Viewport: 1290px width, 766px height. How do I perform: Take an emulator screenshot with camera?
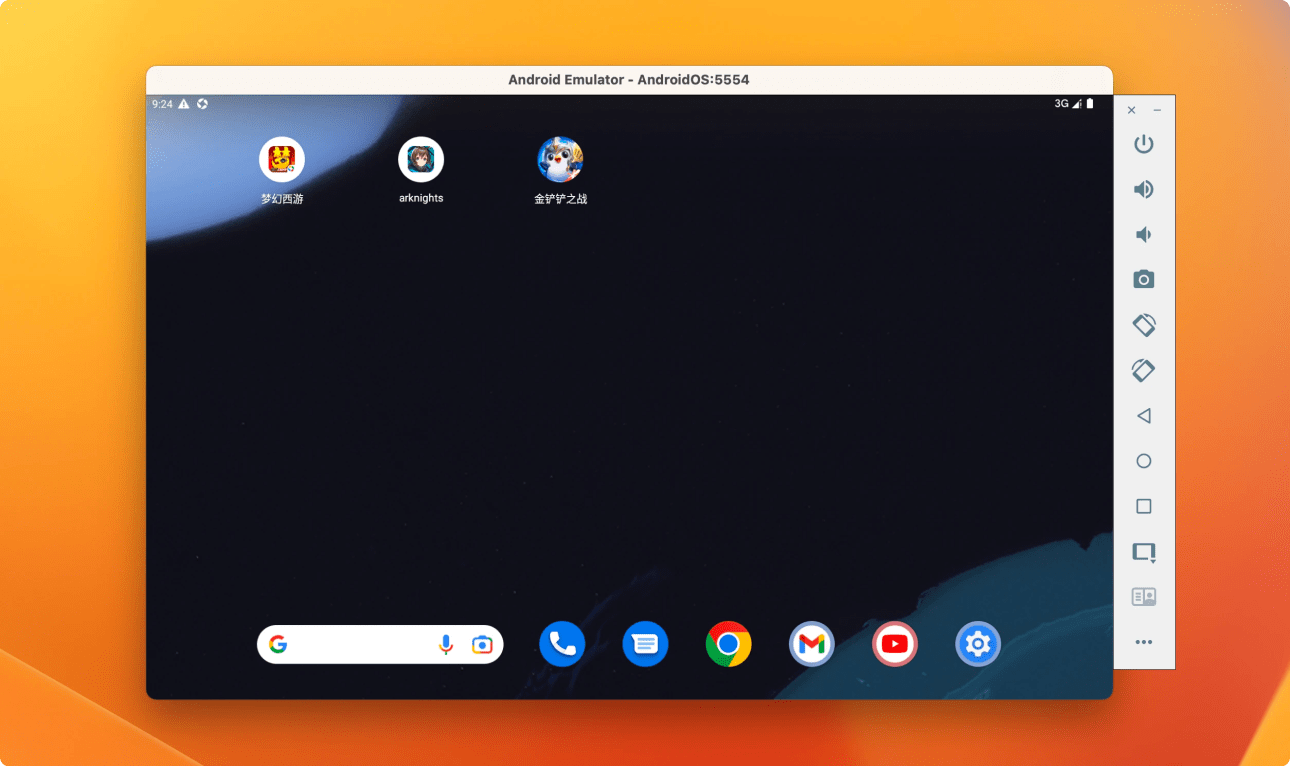click(x=1144, y=280)
